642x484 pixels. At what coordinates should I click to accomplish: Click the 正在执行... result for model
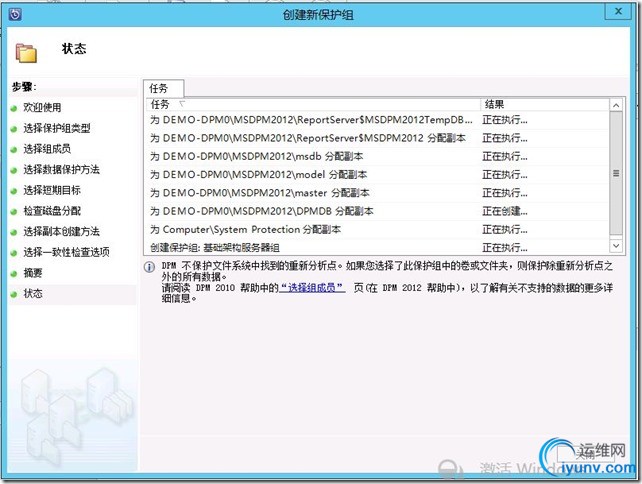pyautogui.click(x=505, y=175)
